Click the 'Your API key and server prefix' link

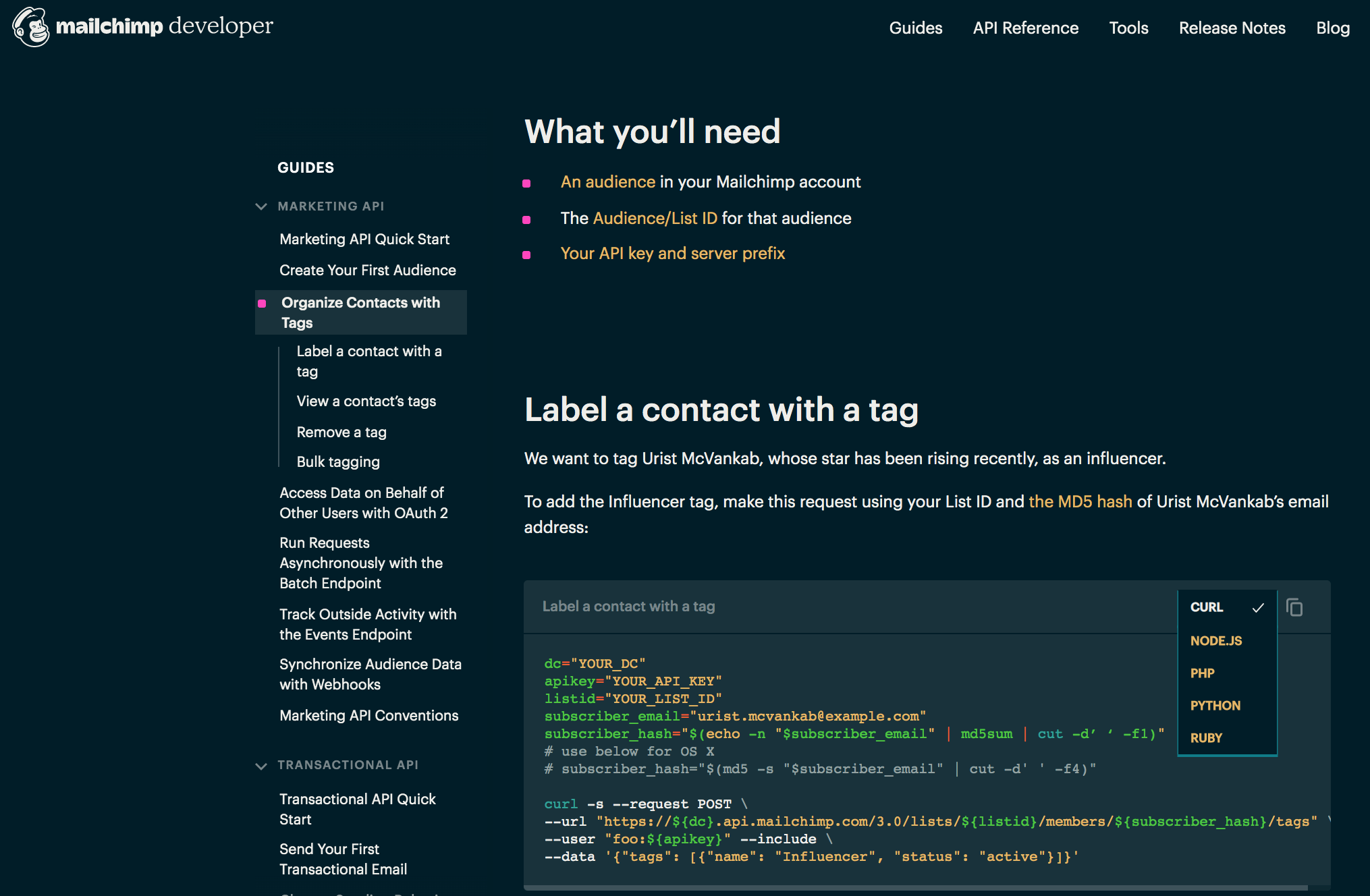click(x=672, y=254)
